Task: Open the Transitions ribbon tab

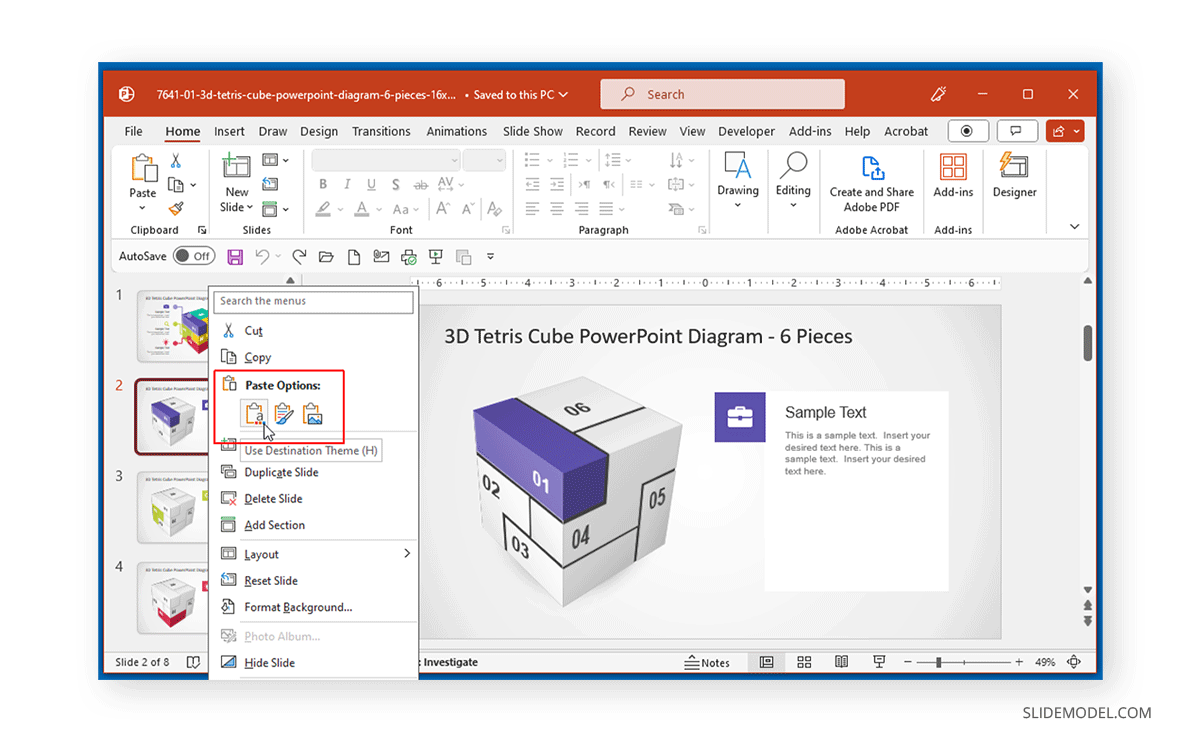Action: pyautogui.click(x=381, y=131)
